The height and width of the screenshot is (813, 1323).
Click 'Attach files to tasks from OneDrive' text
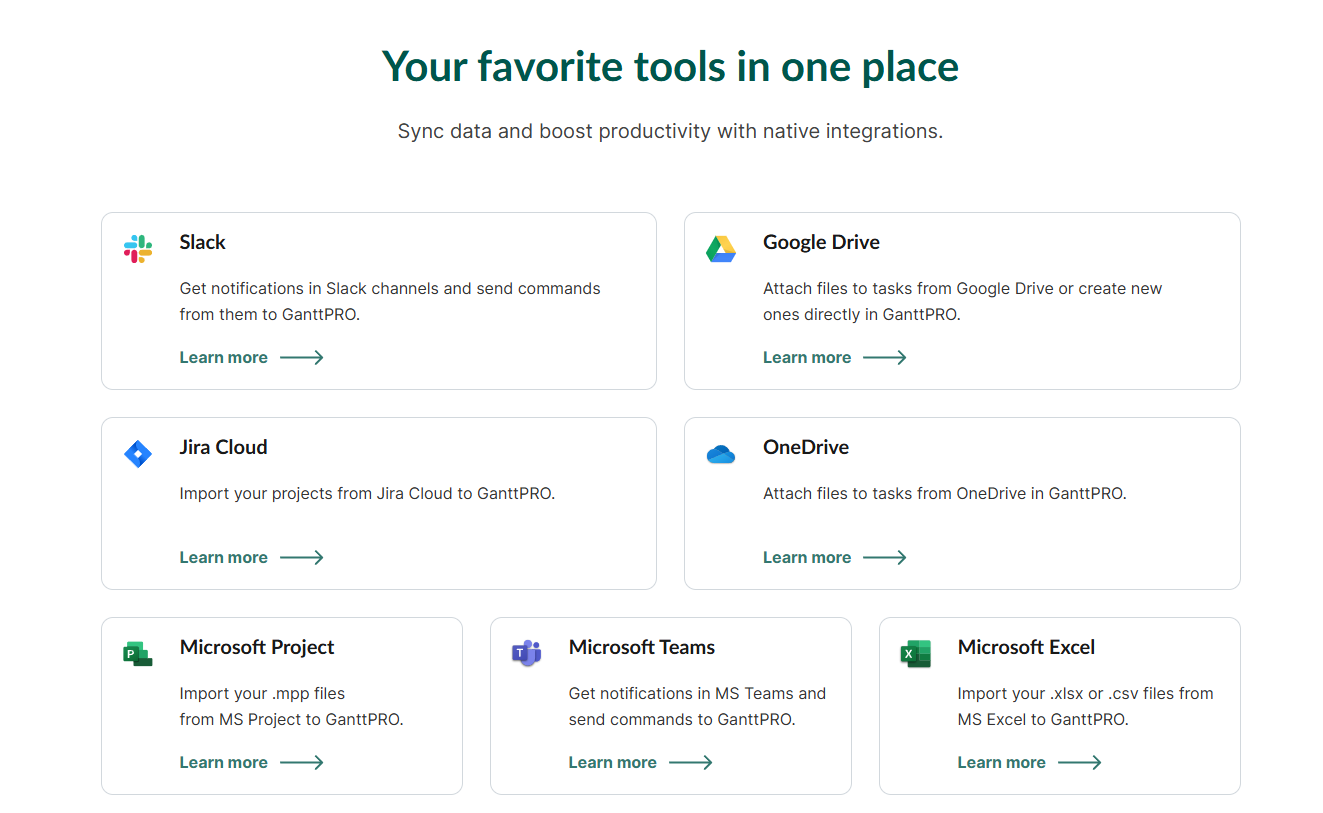coord(945,493)
